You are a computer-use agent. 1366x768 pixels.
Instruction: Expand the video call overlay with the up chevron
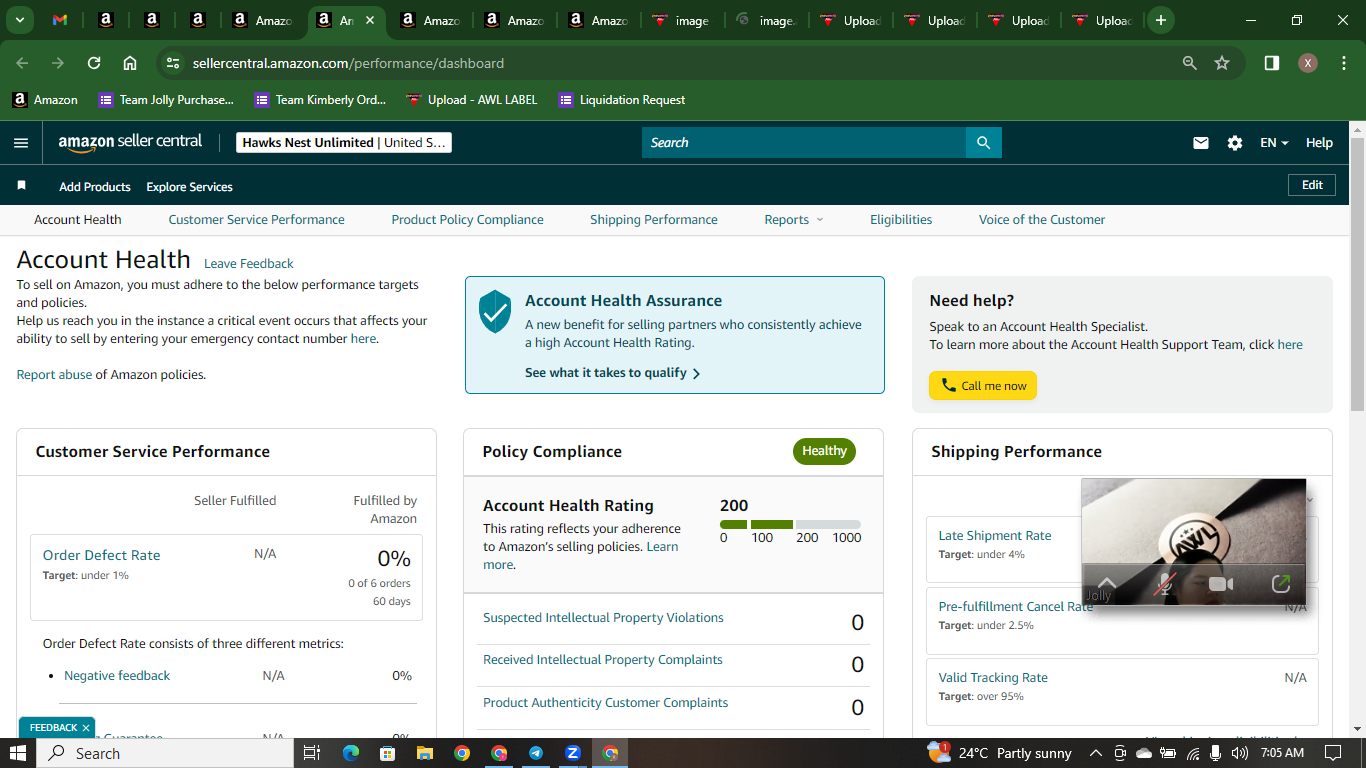pyautogui.click(x=1106, y=583)
